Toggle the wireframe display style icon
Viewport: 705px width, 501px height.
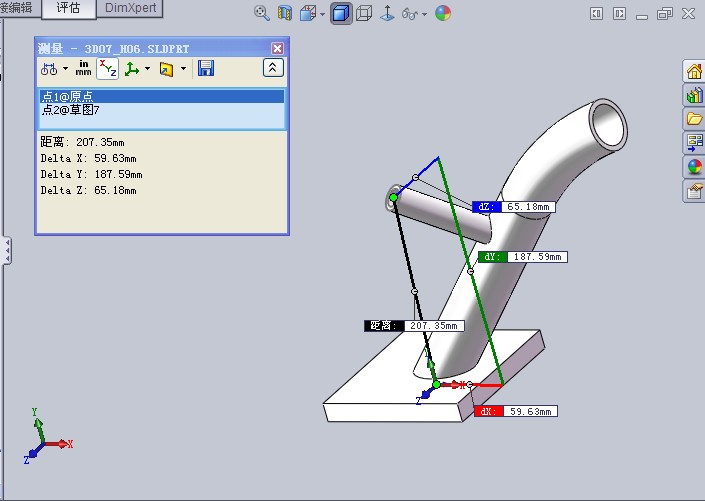[365, 13]
